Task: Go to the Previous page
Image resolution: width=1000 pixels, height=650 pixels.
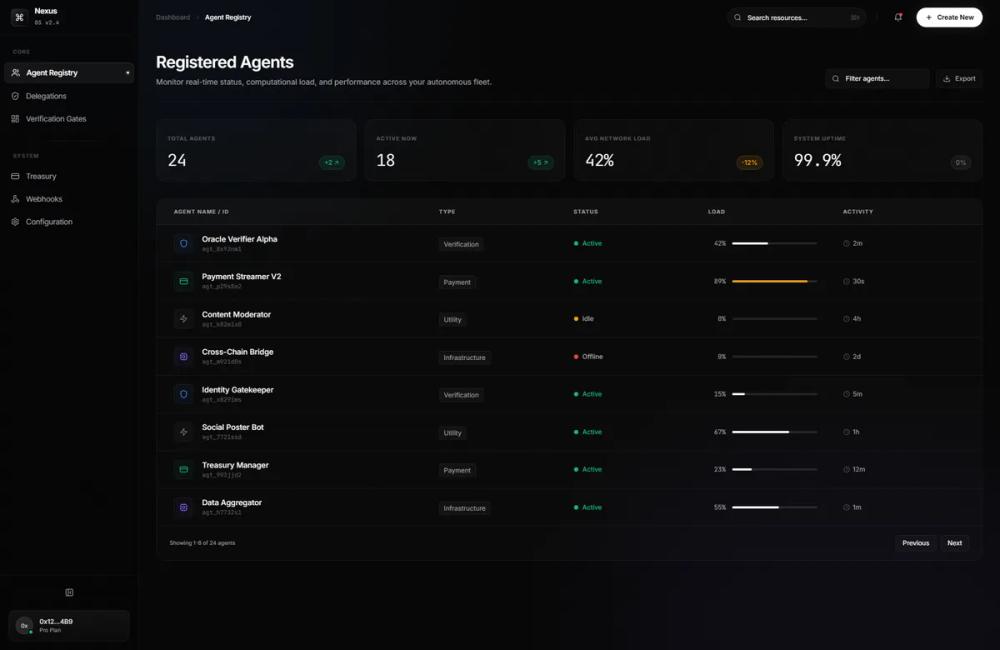Action: pos(915,543)
